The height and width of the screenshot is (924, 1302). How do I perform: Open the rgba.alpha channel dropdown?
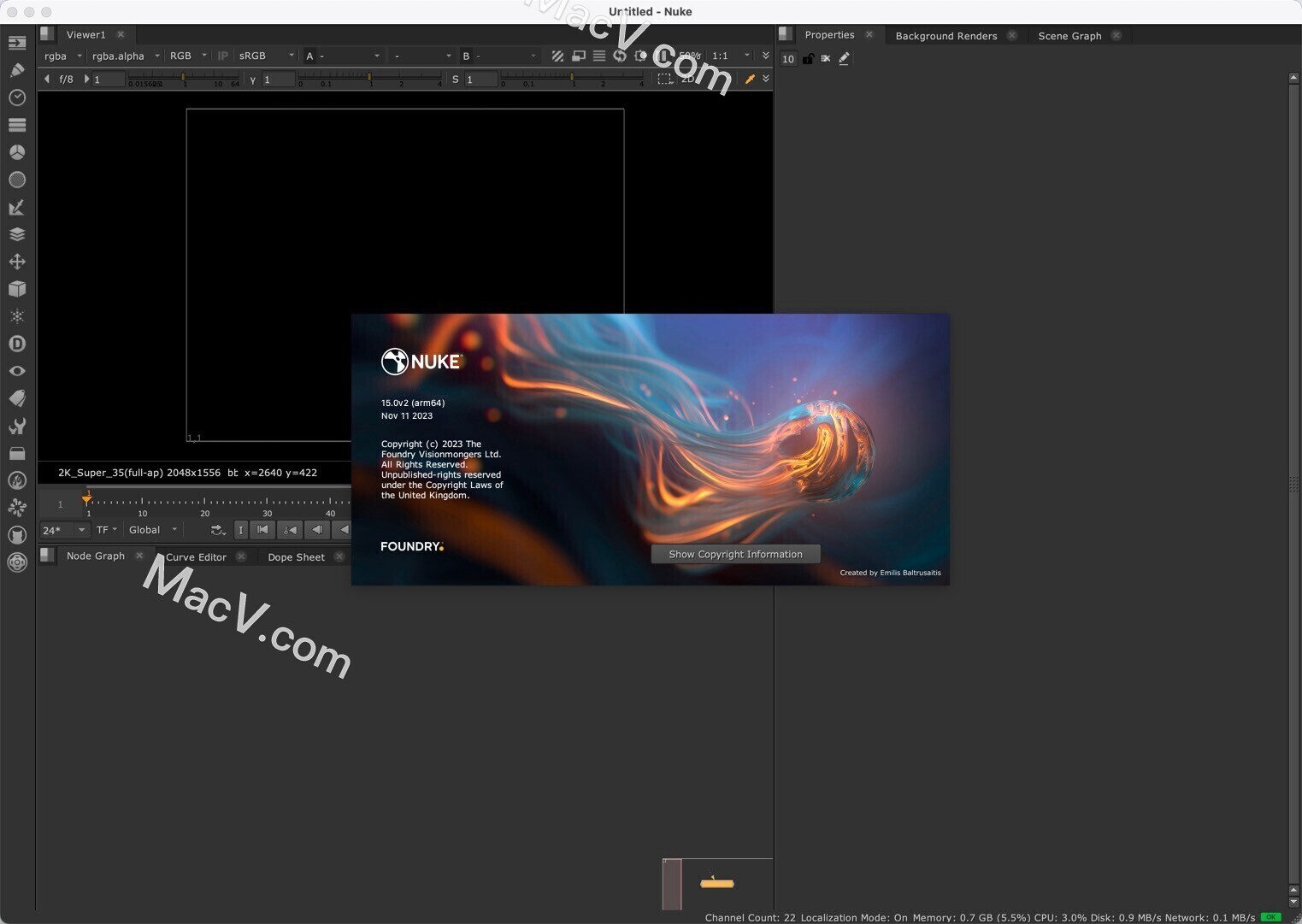tap(126, 56)
